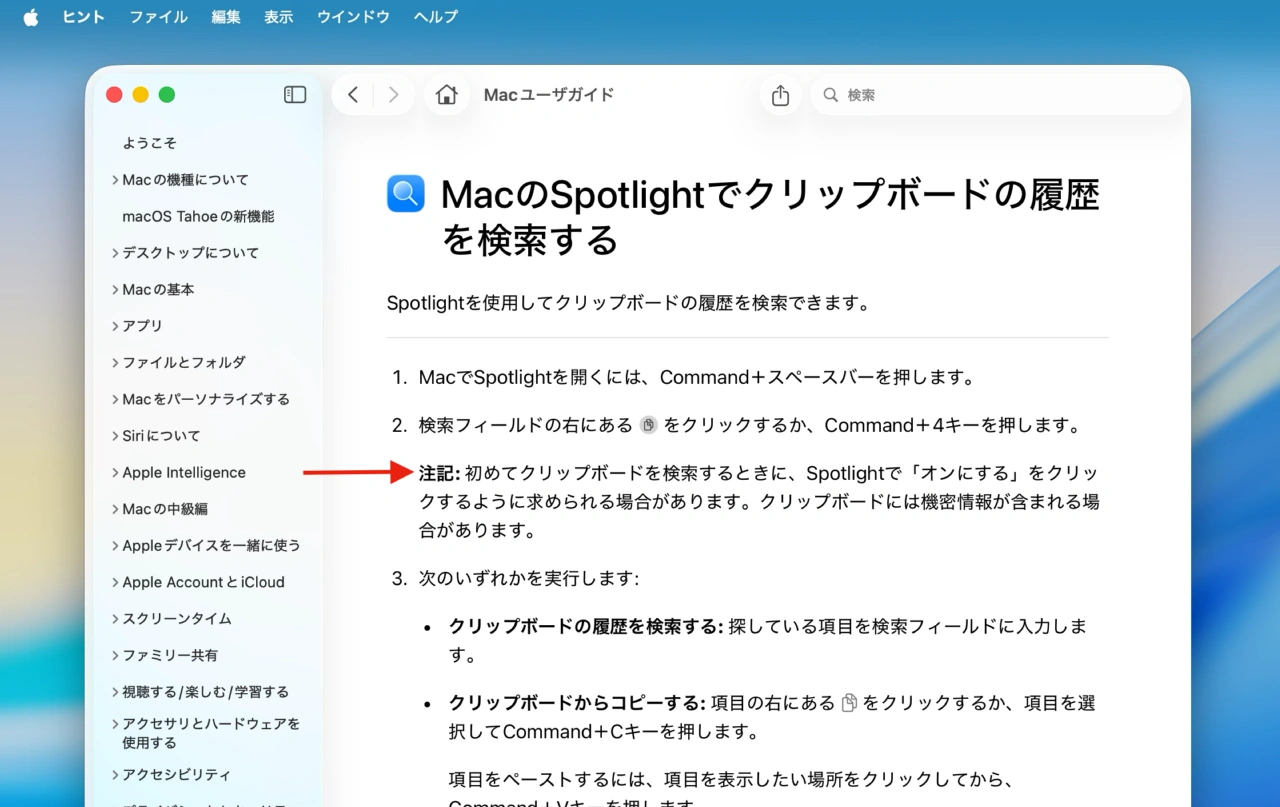Open the home page of the user guide
1280x807 pixels.
(446, 93)
